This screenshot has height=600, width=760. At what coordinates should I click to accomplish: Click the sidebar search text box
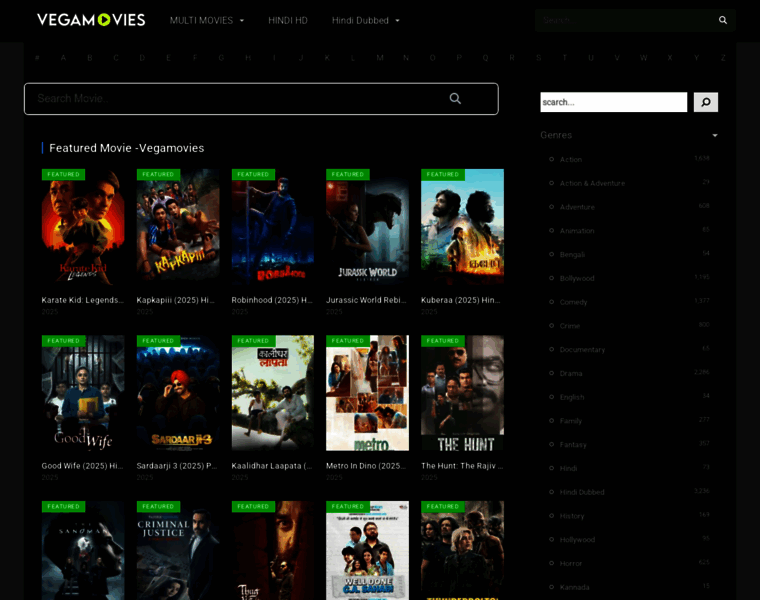pyautogui.click(x=614, y=102)
